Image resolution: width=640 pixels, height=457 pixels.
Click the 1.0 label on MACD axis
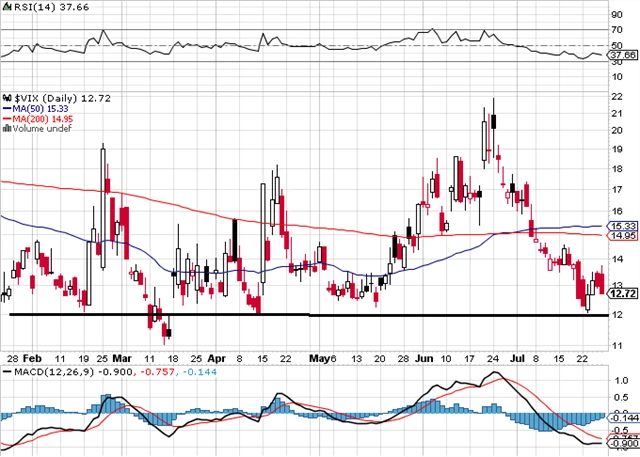coord(620,380)
